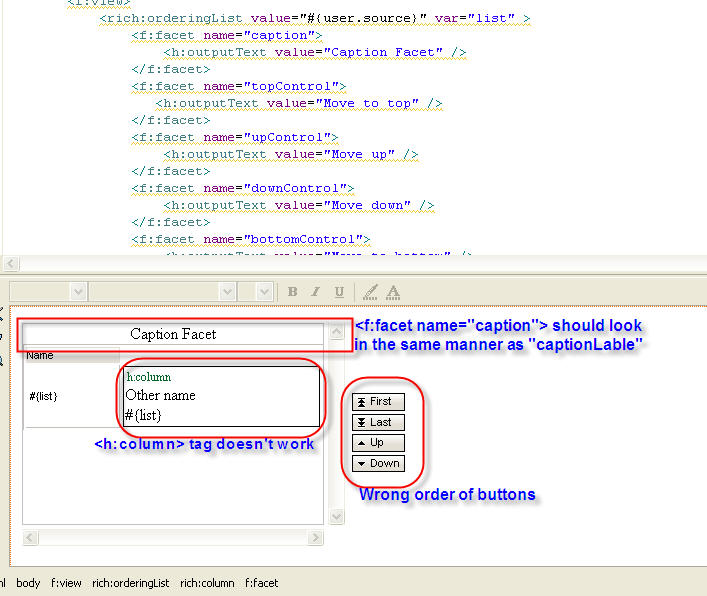Click the "bottomControl" facet name in source

point(303,239)
